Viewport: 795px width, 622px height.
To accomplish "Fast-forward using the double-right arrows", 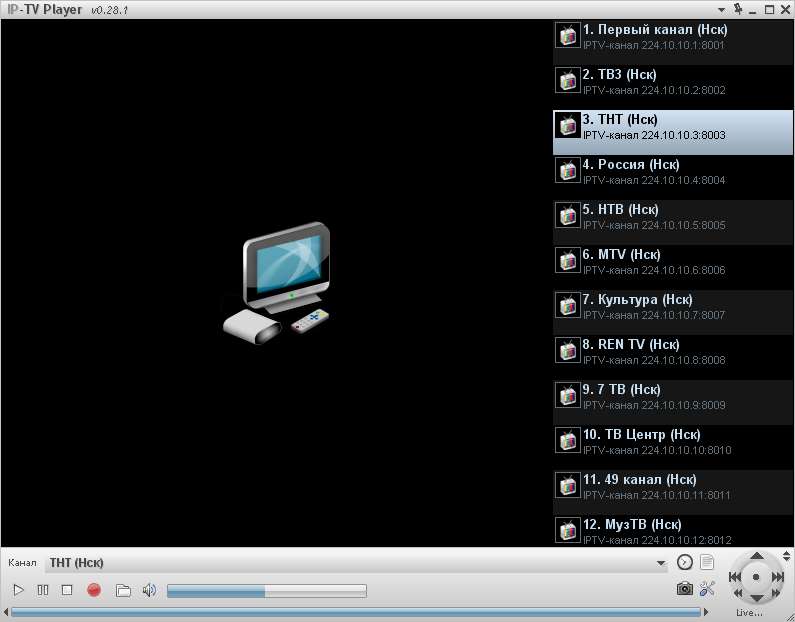I will 775,593.
